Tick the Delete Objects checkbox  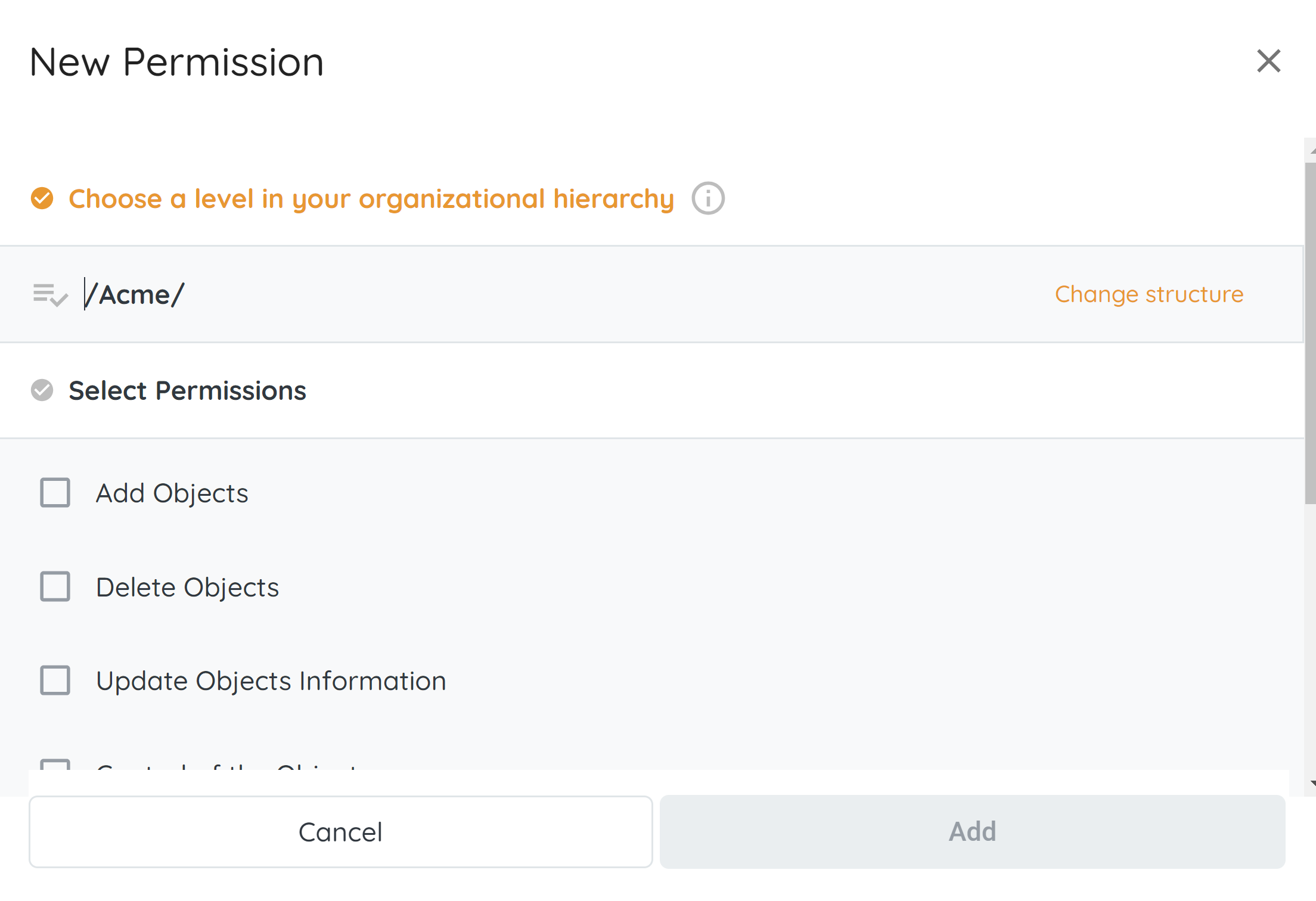coord(55,587)
